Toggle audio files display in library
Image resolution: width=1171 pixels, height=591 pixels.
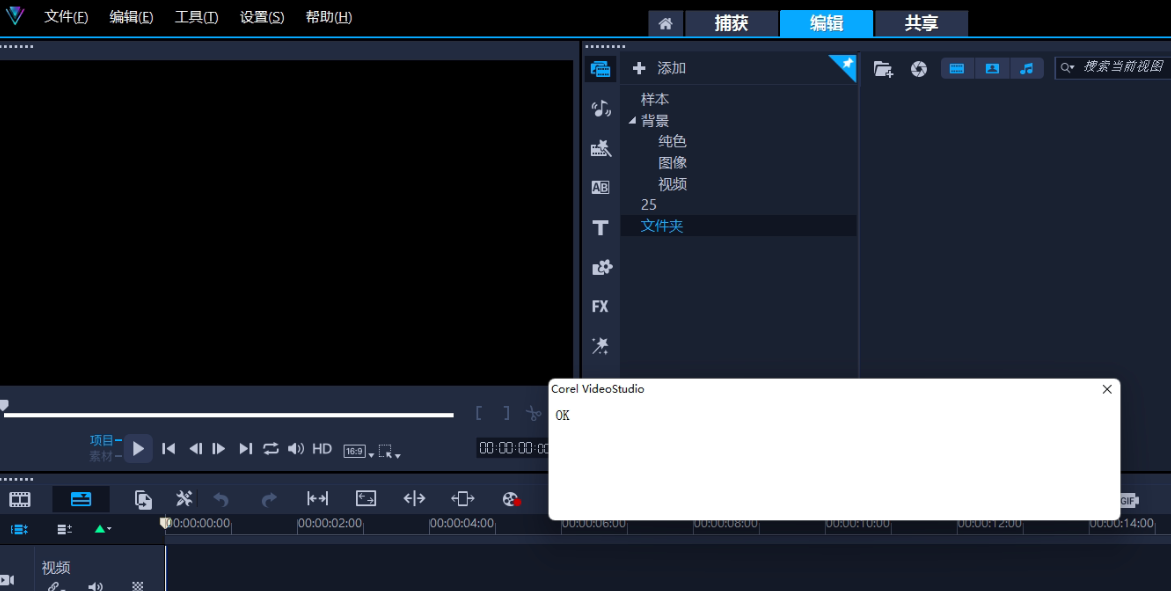coord(1026,69)
